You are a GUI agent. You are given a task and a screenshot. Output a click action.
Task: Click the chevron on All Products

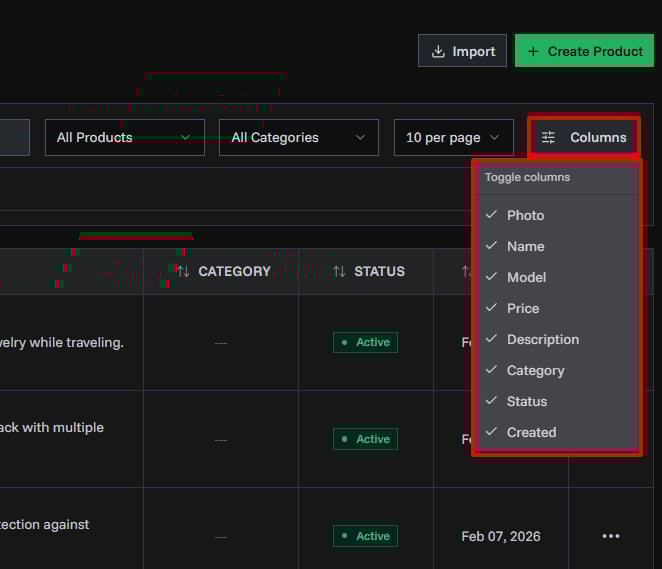coord(185,138)
